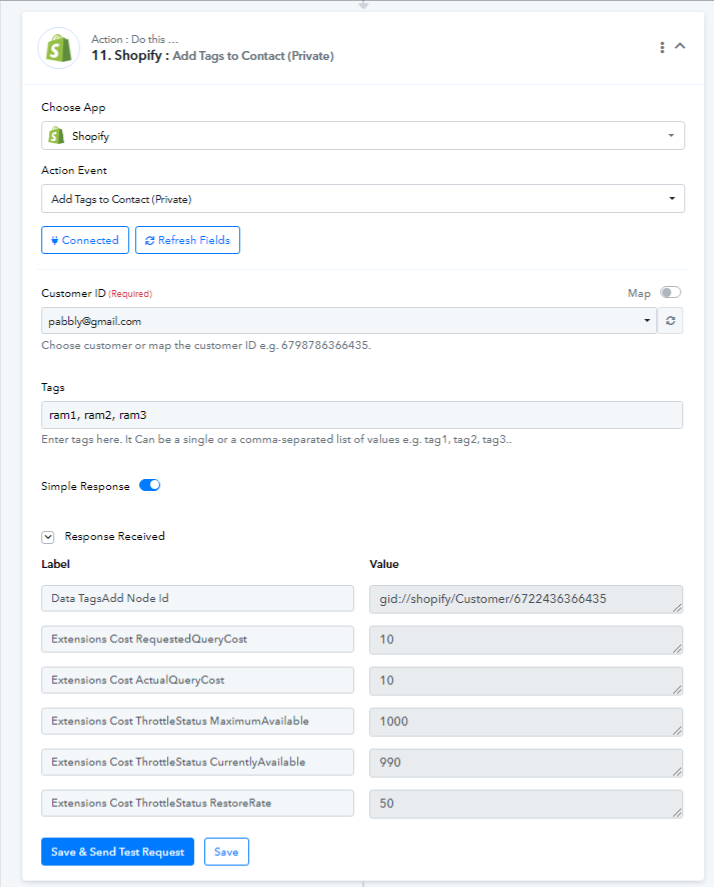Disable the Simple Response toggle
Image resolution: width=714 pixels, height=887 pixels.
coord(150,485)
